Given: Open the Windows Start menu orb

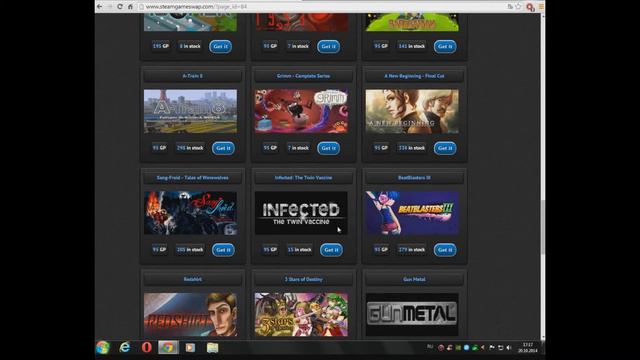Looking at the screenshot, I should (103, 347).
